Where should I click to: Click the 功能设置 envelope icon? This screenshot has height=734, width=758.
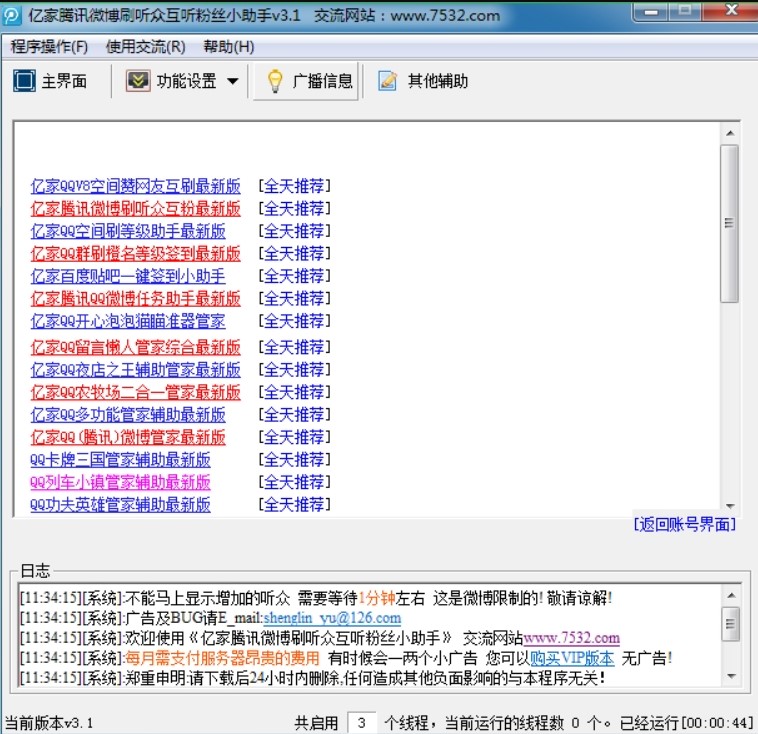(x=138, y=81)
